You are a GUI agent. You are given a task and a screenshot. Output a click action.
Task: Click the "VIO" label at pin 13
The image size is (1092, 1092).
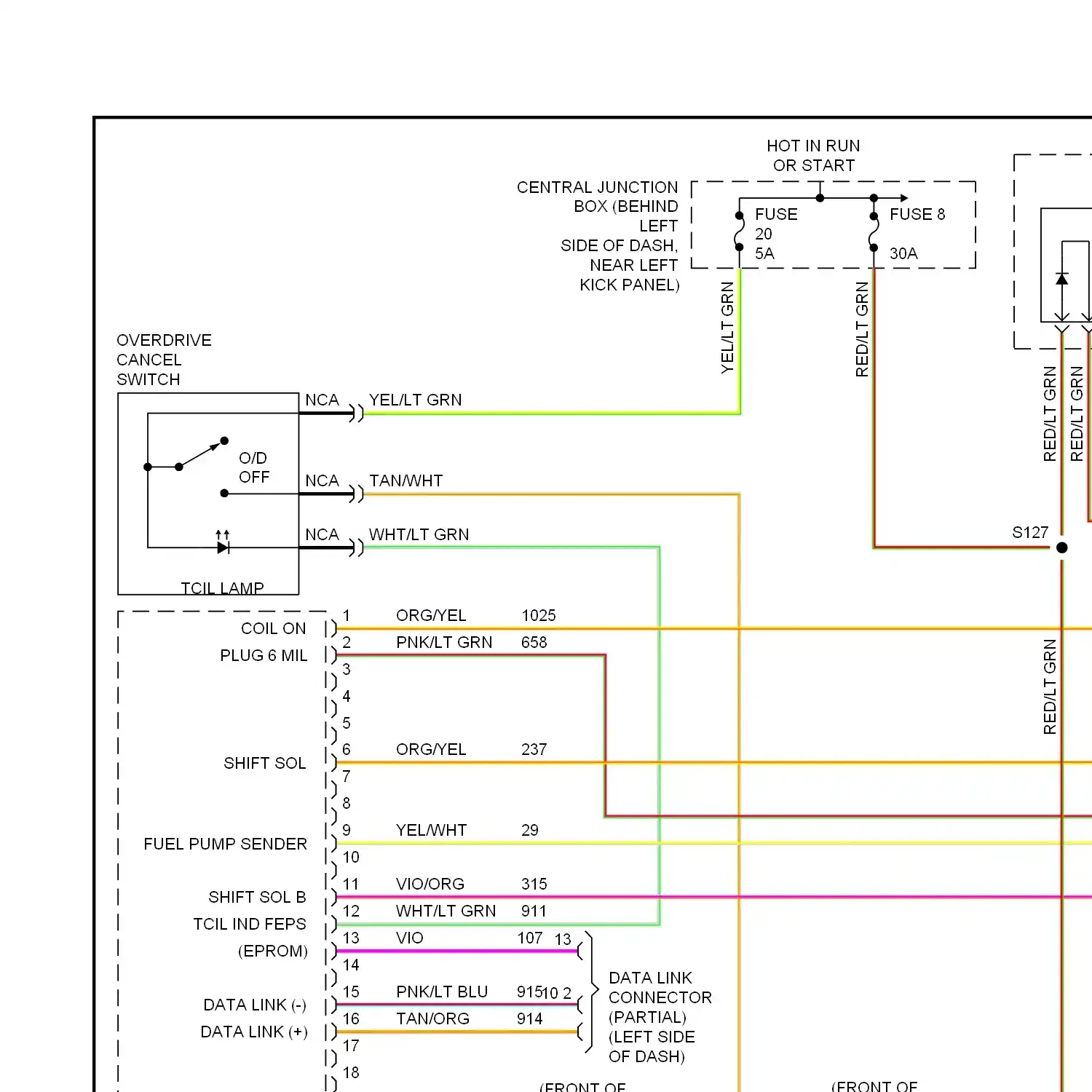(x=409, y=938)
